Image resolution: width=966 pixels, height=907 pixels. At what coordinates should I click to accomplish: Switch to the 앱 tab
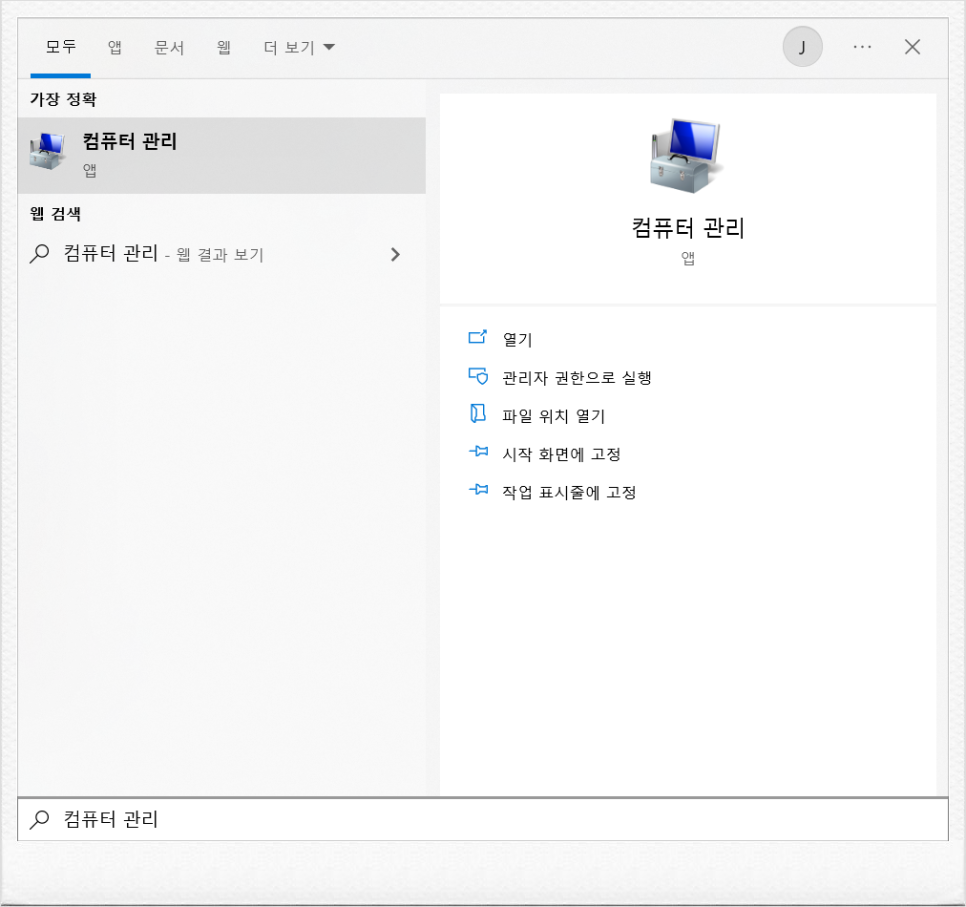[115, 47]
